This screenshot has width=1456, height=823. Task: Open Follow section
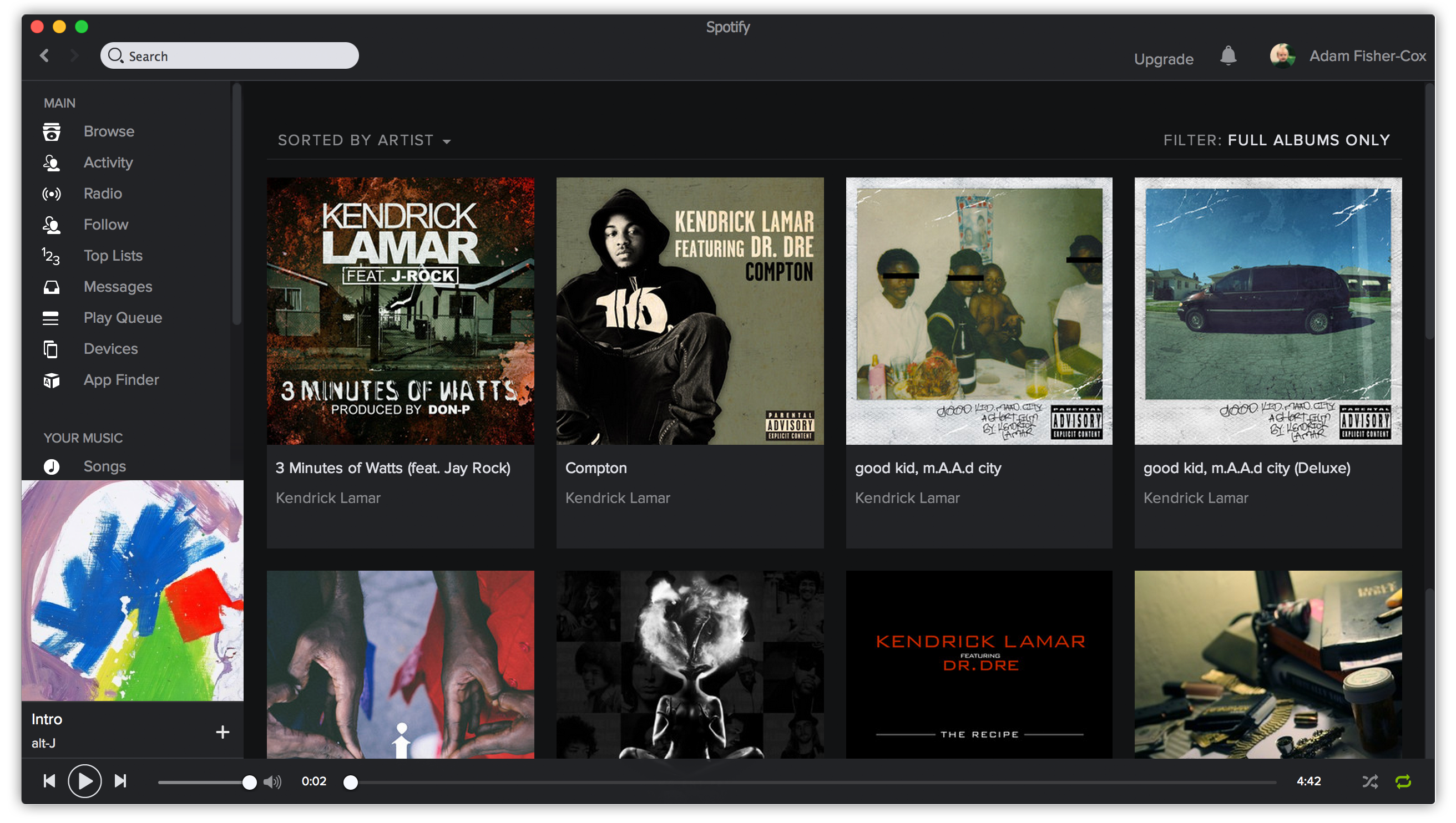pos(106,225)
